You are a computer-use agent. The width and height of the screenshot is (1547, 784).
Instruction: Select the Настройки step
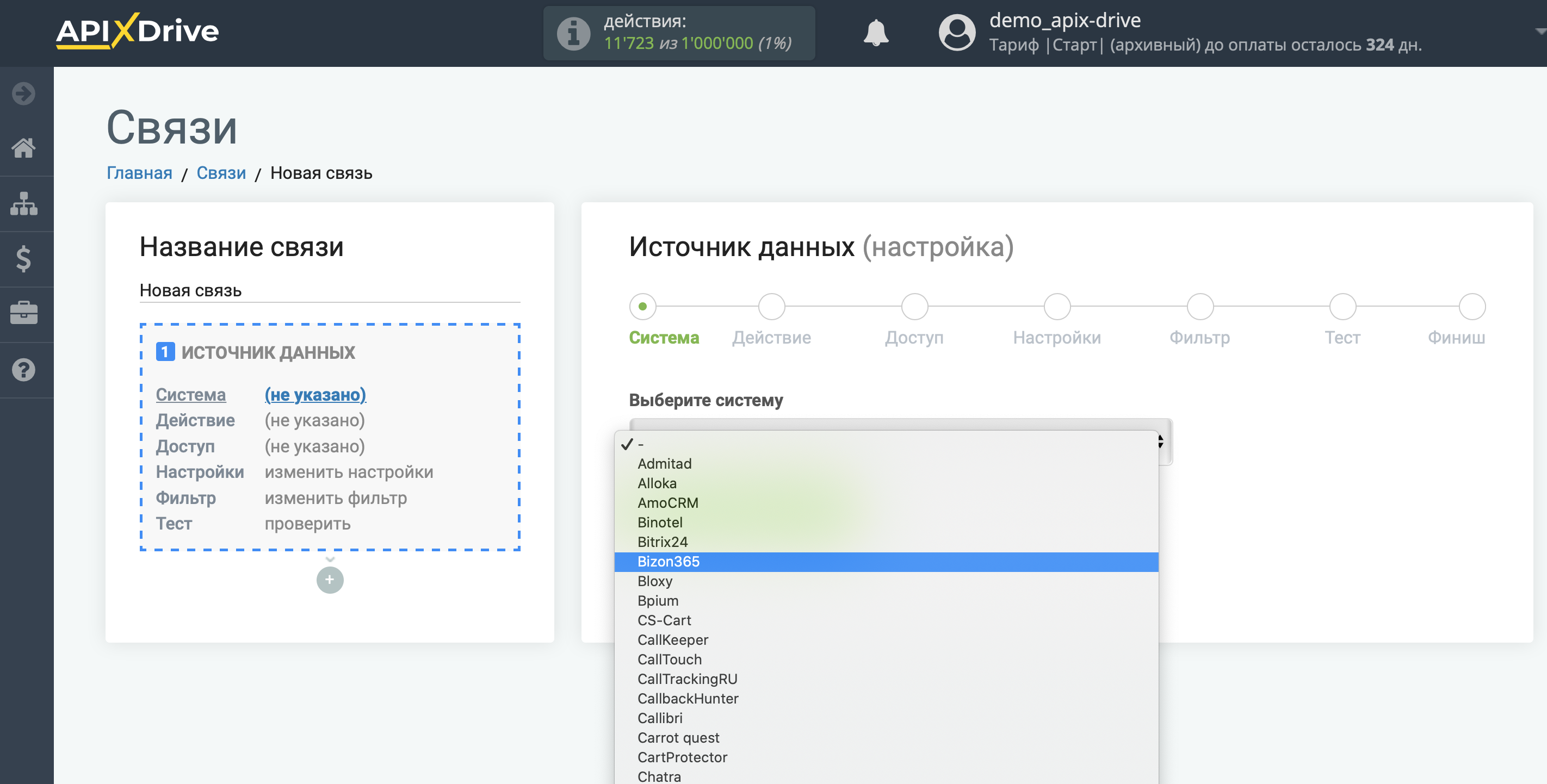tap(1057, 306)
